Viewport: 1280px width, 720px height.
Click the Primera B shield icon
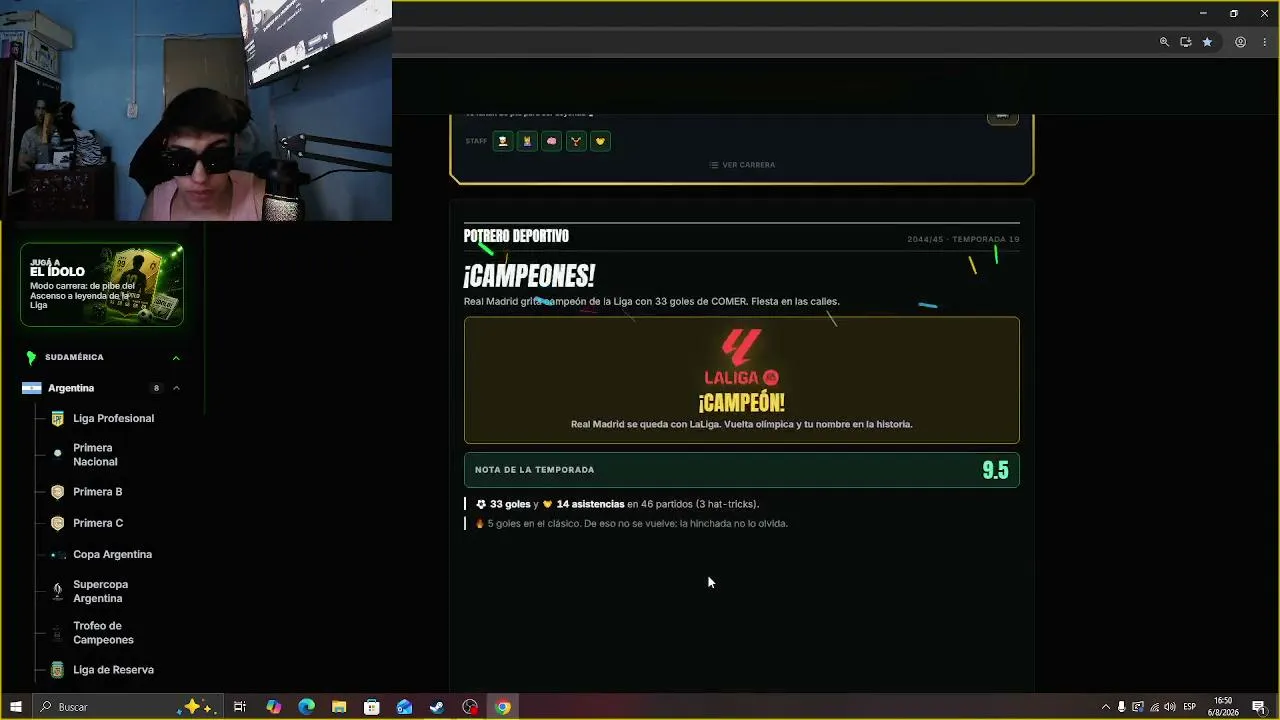[x=57, y=492]
